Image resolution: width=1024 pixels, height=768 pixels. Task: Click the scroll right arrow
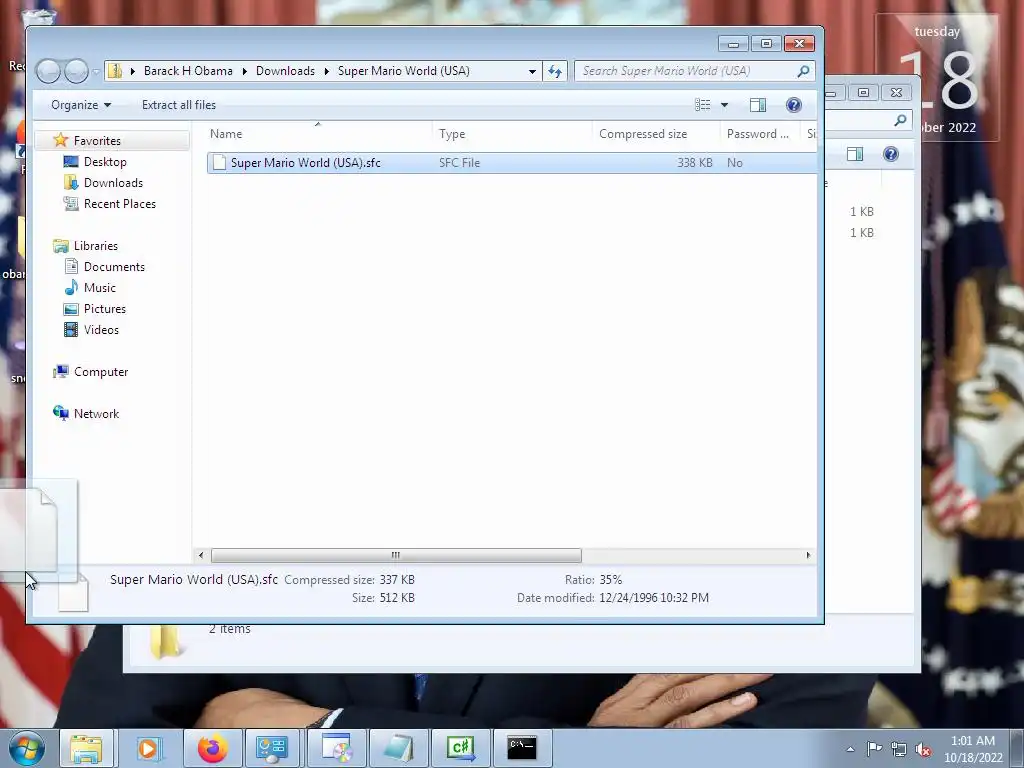click(808, 555)
